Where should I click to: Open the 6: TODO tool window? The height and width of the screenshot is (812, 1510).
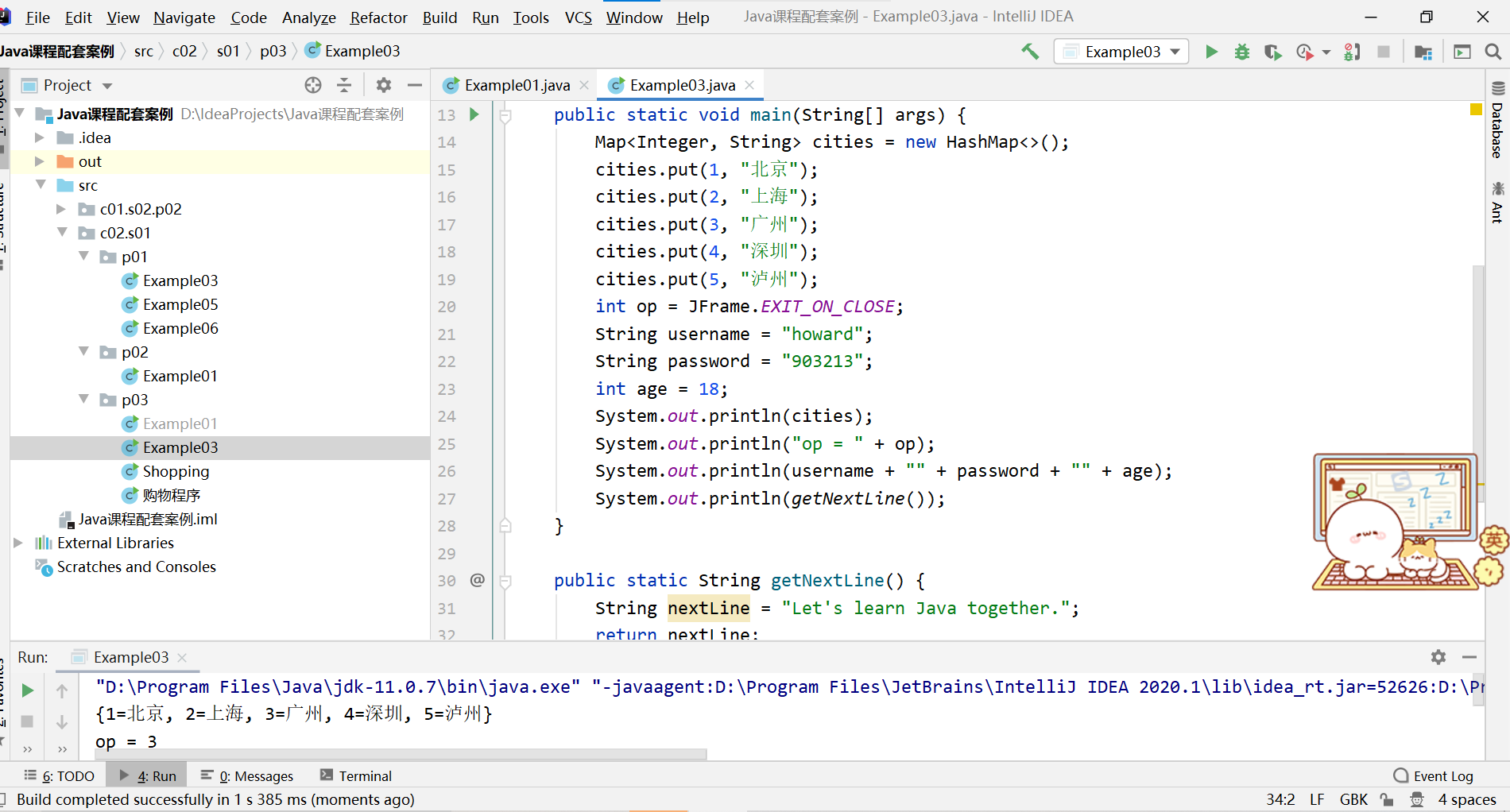coord(60,775)
